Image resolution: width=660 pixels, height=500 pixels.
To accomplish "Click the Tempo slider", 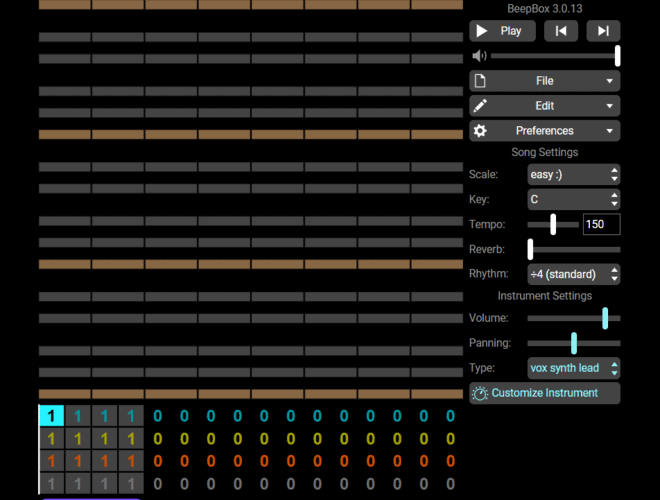I will [553, 224].
